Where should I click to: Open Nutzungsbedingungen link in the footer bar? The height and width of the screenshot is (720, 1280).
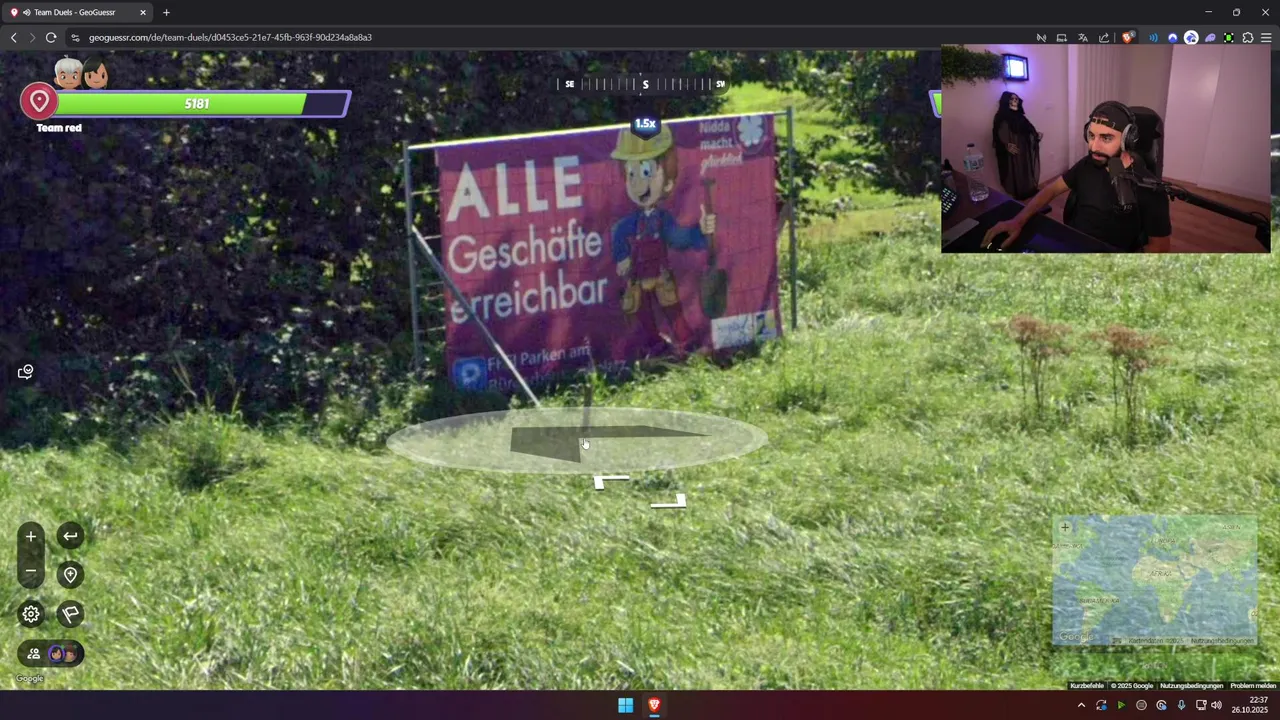(1191, 686)
